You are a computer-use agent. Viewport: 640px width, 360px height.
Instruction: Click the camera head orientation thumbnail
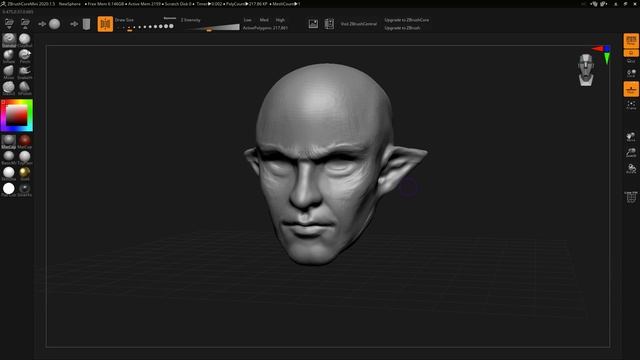point(586,70)
